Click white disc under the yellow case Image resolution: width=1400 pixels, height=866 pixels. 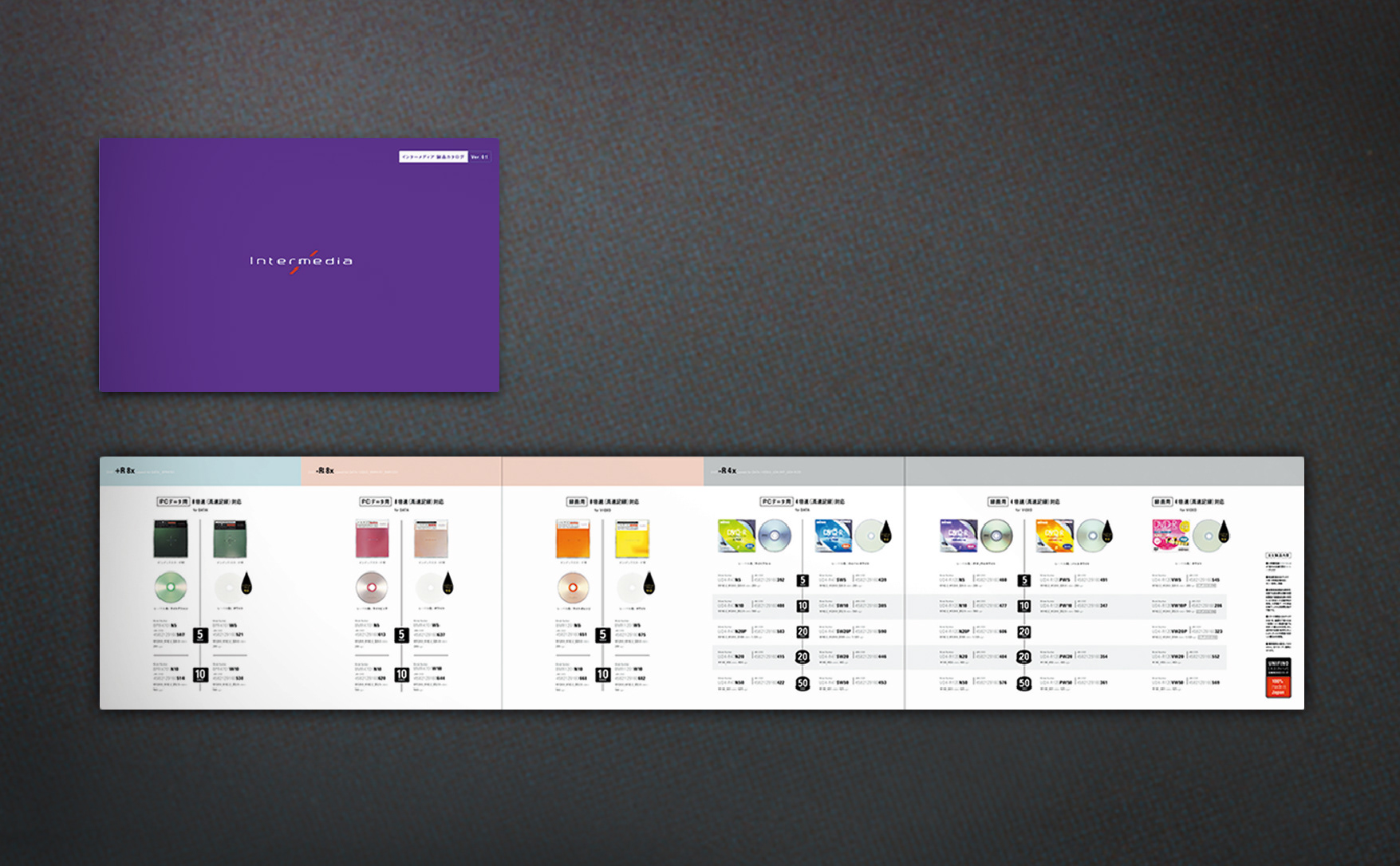pyautogui.click(x=632, y=589)
